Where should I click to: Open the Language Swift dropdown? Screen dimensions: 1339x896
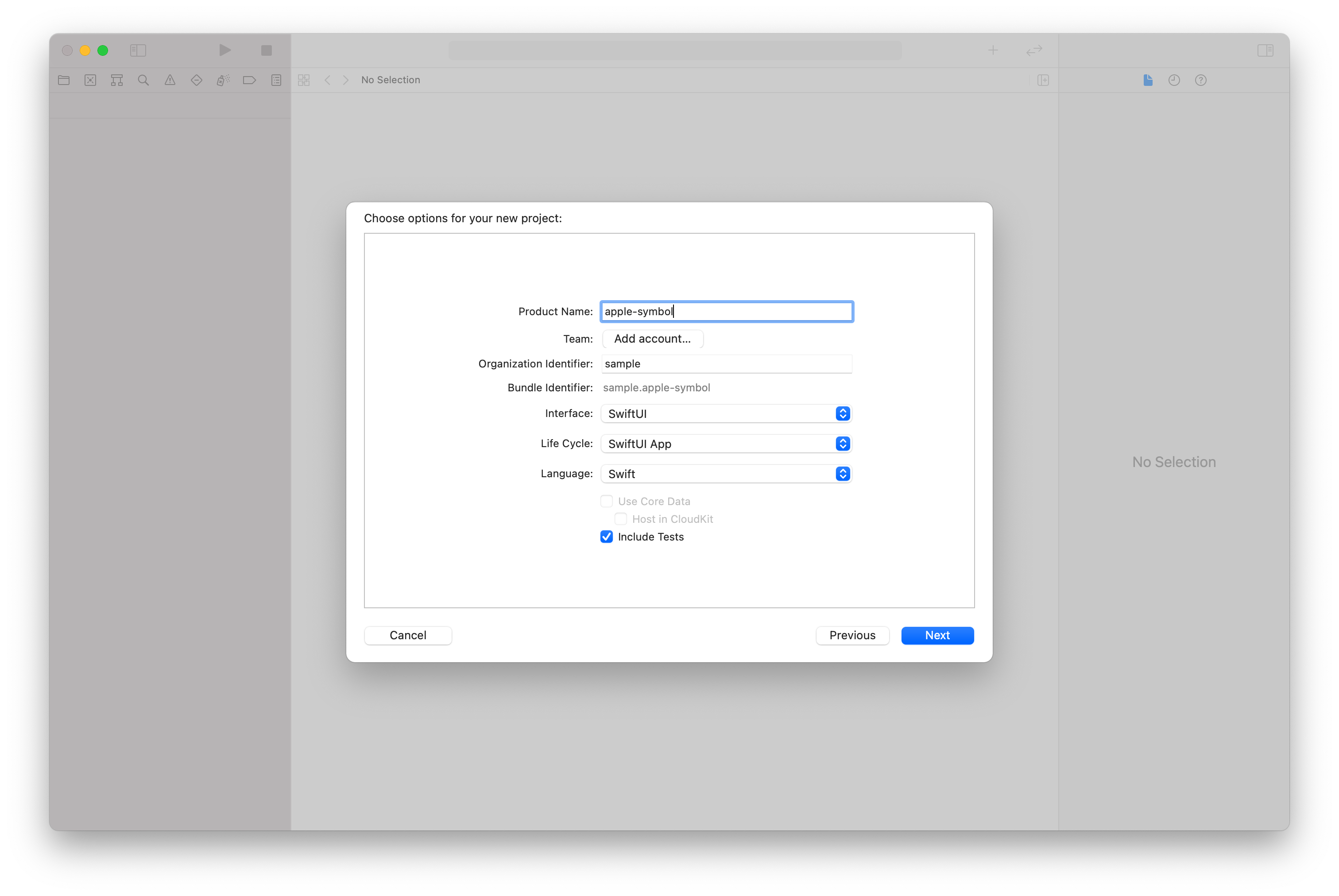tap(726, 474)
